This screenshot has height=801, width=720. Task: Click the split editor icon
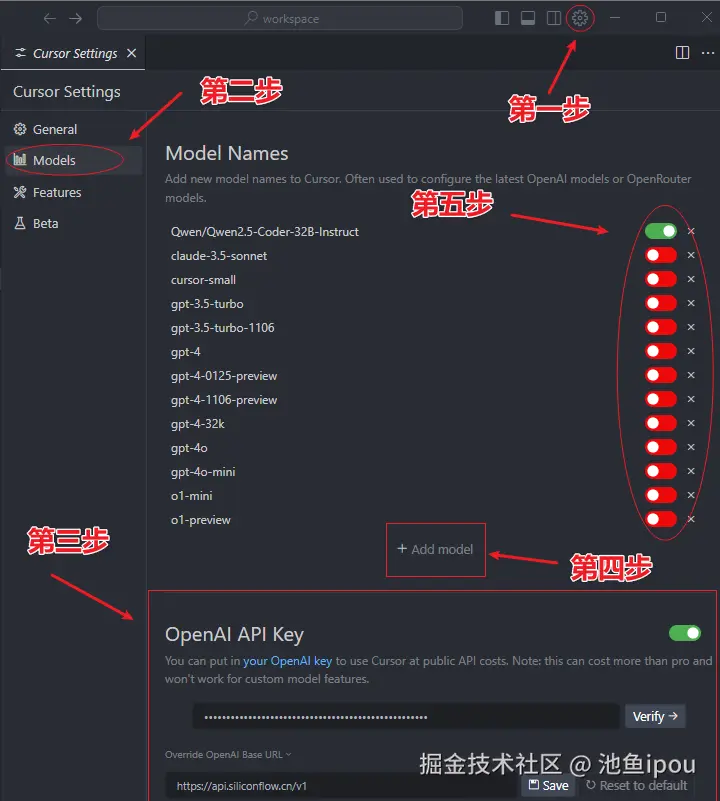682,53
